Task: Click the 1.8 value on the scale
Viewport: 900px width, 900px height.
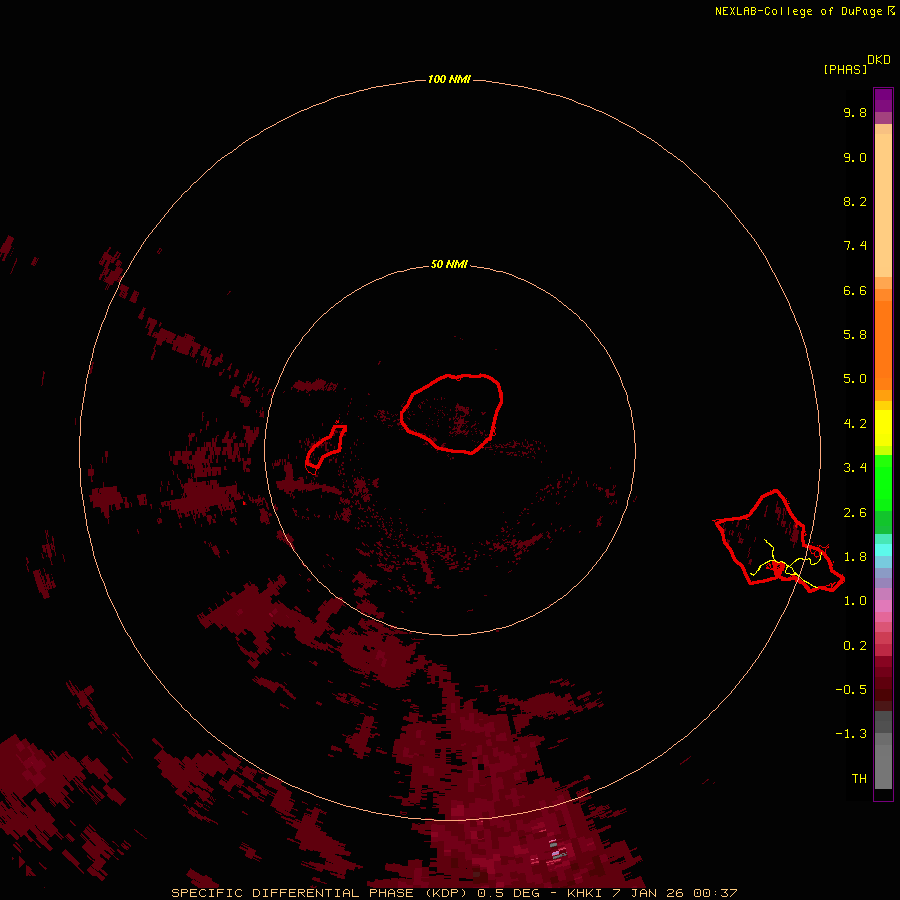Action: (x=855, y=557)
